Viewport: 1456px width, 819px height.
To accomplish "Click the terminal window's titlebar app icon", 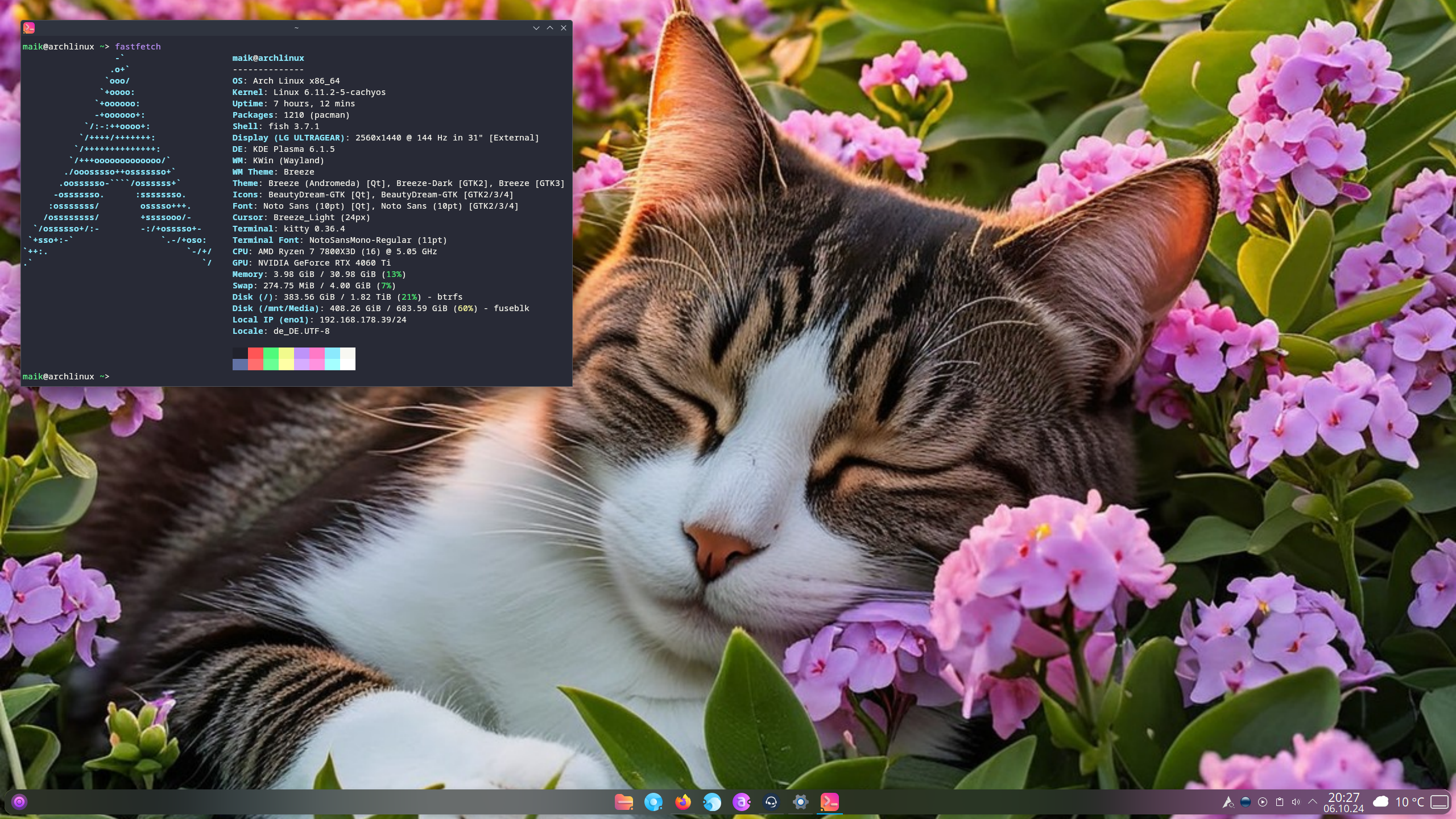I will 29,28.
